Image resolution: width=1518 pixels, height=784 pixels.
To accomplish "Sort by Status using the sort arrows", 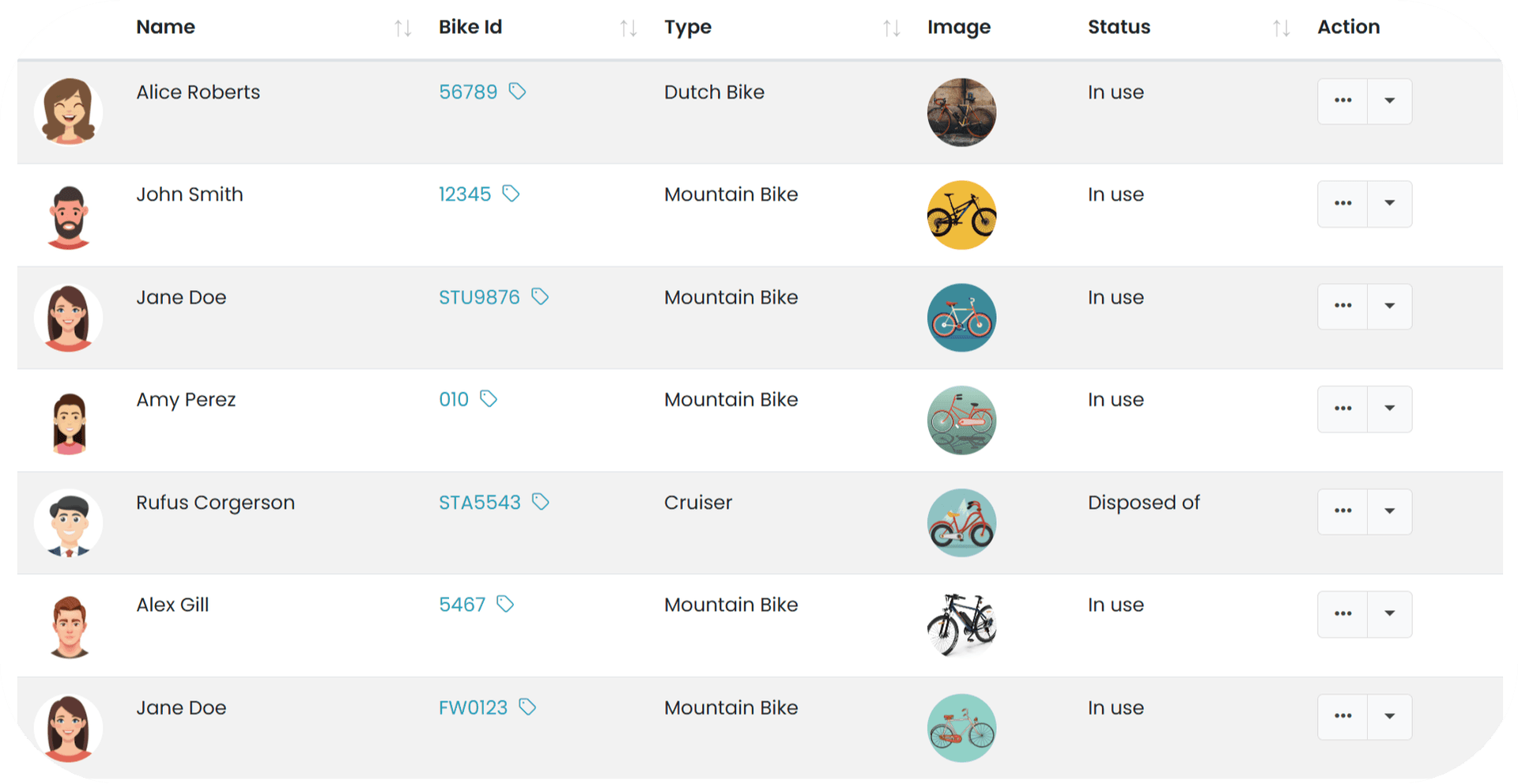I will (1282, 28).
